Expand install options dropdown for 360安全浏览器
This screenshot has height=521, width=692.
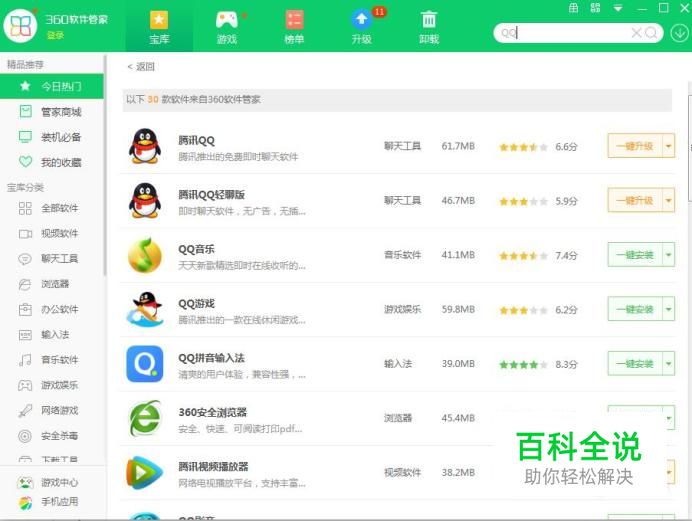[669, 417]
